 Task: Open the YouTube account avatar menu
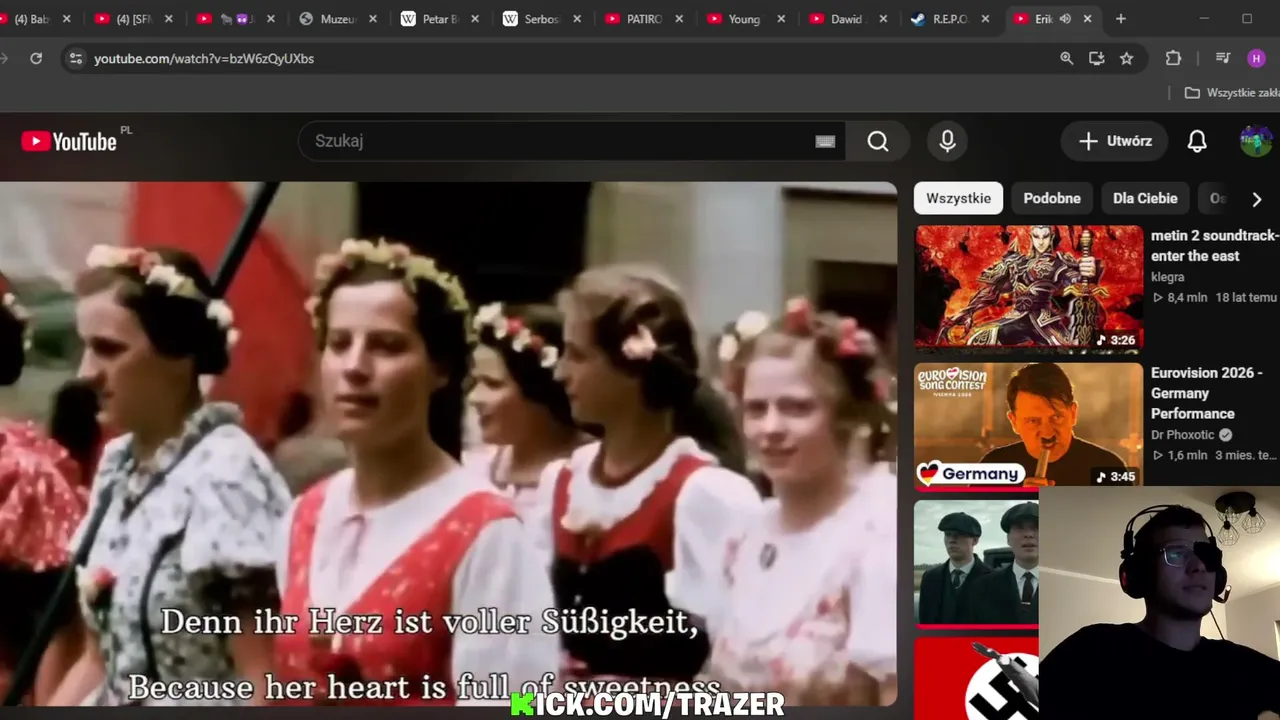(1256, 141)
